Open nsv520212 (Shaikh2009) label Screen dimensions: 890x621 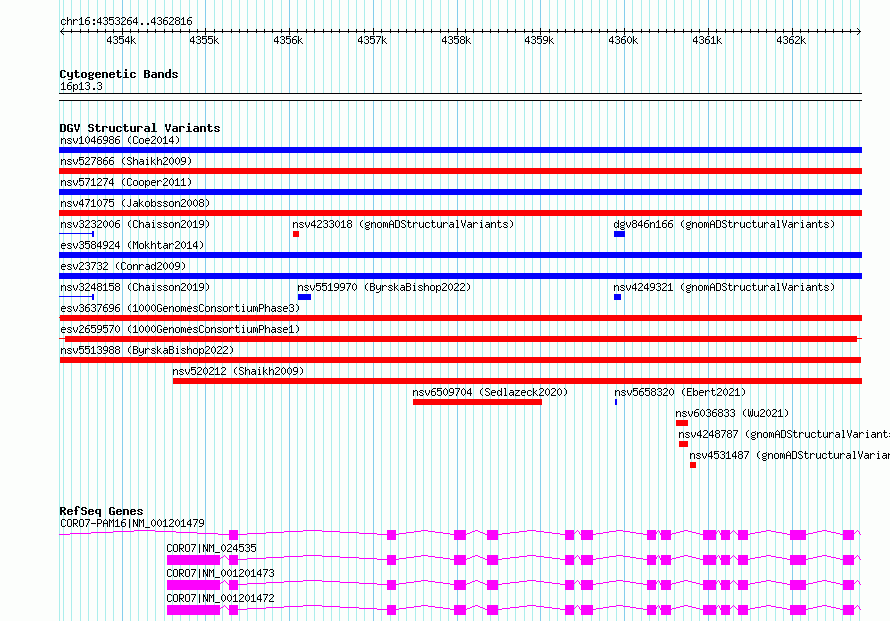click(238, 371)
